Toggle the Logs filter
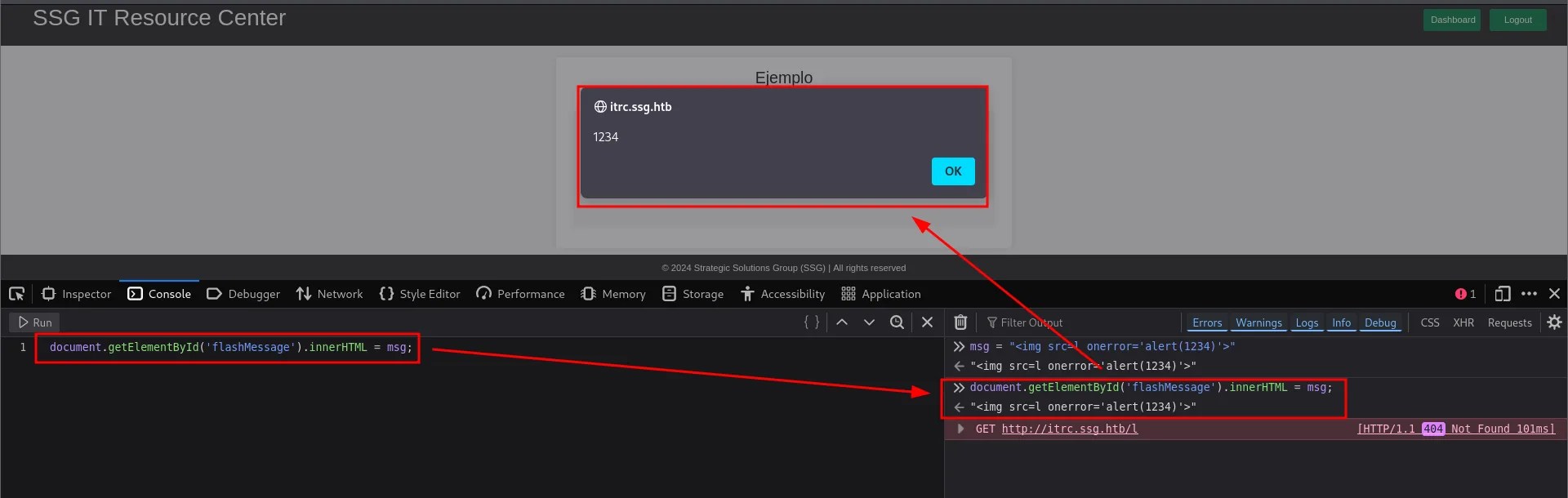1568x498 pixels. (1307, 322)
